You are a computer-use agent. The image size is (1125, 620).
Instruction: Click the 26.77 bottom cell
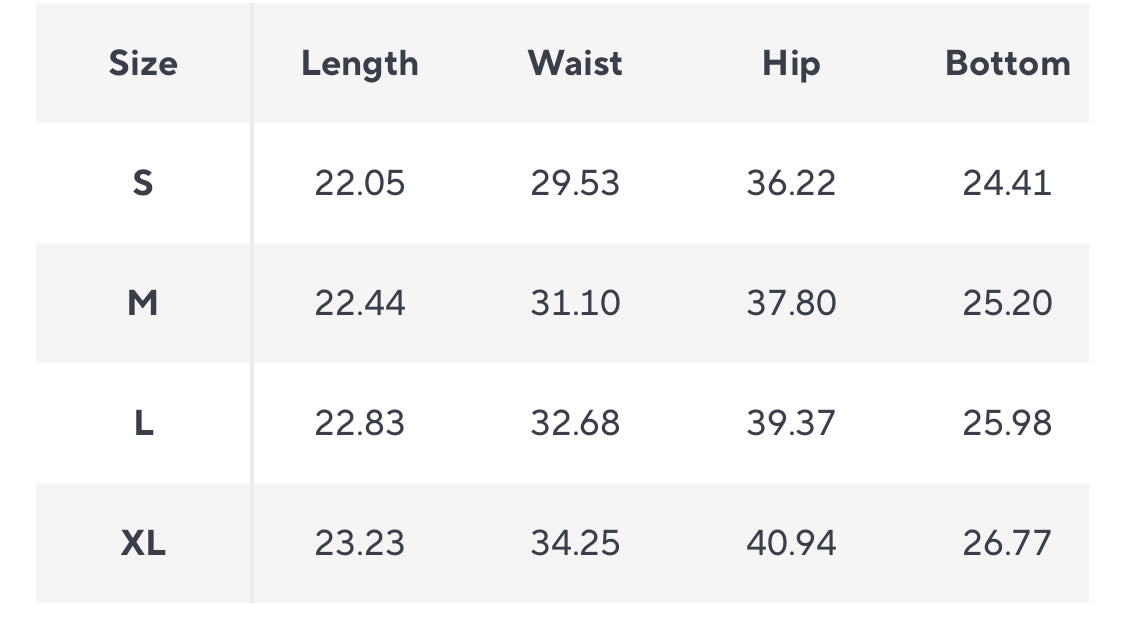click(x=1007, y=542)
